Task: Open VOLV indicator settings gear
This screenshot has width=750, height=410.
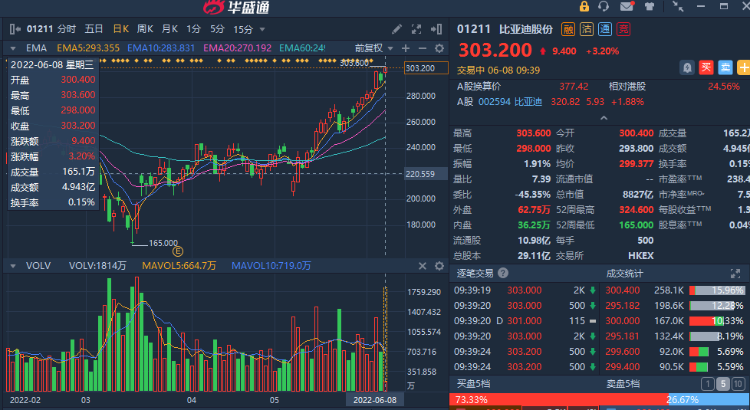Action: 439,266
